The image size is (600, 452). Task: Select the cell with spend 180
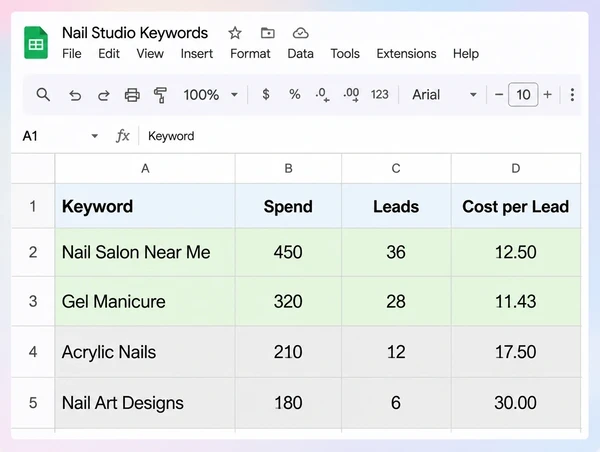289,403
